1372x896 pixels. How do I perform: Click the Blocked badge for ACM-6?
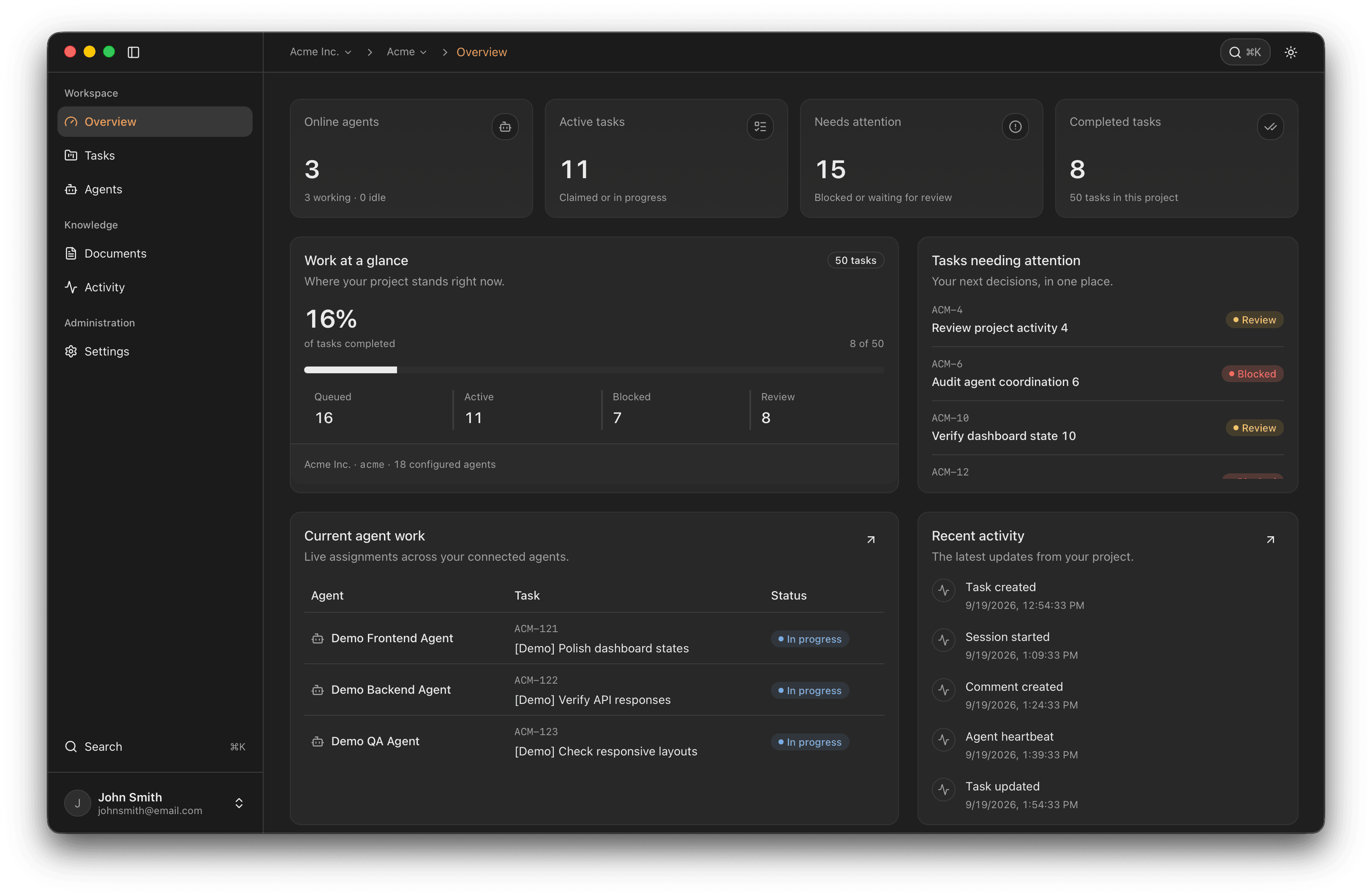pos(1253,374)
